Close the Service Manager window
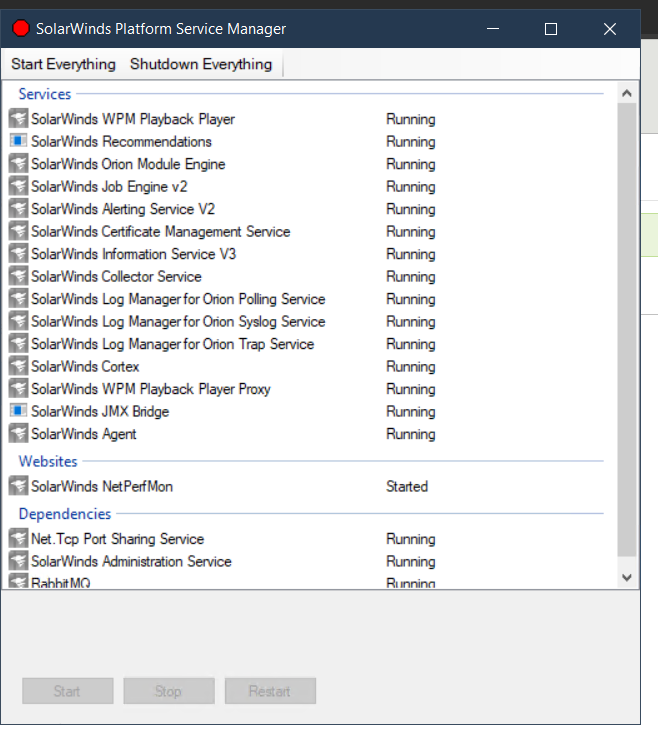This screenshot has width=658, height=734. [609, 29]
